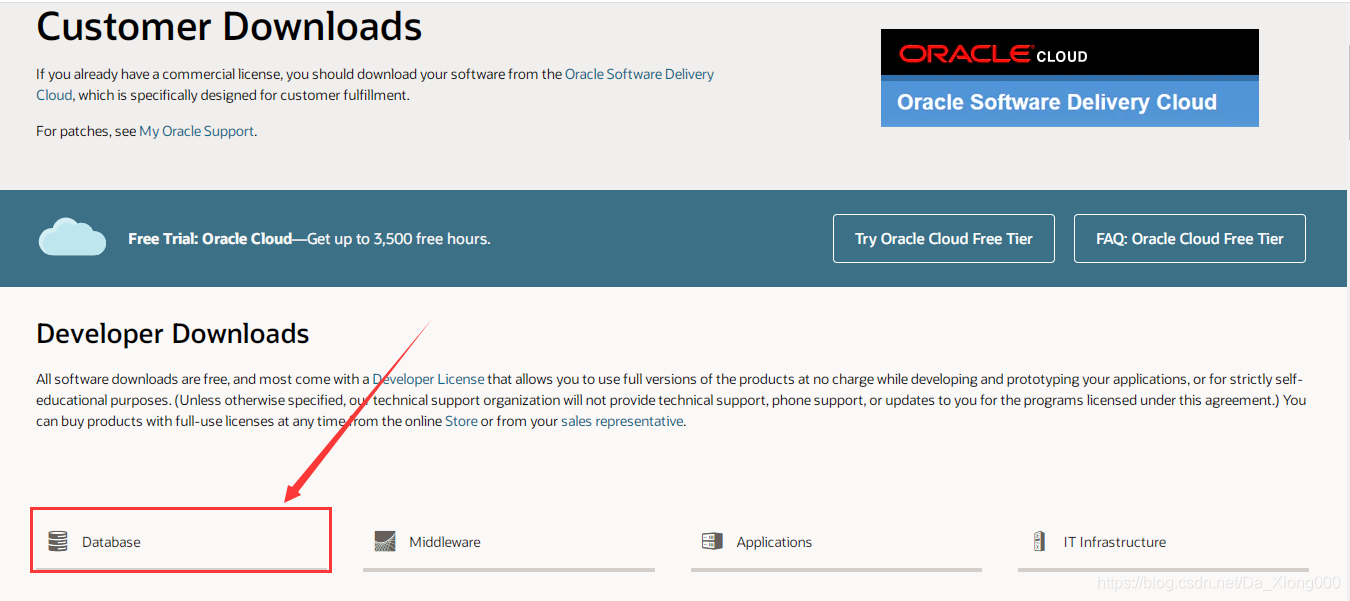Open the IT Infrastructure downloads category
The width and height of the screenshot is (1350, 601).
click(x=1163, y=542)
